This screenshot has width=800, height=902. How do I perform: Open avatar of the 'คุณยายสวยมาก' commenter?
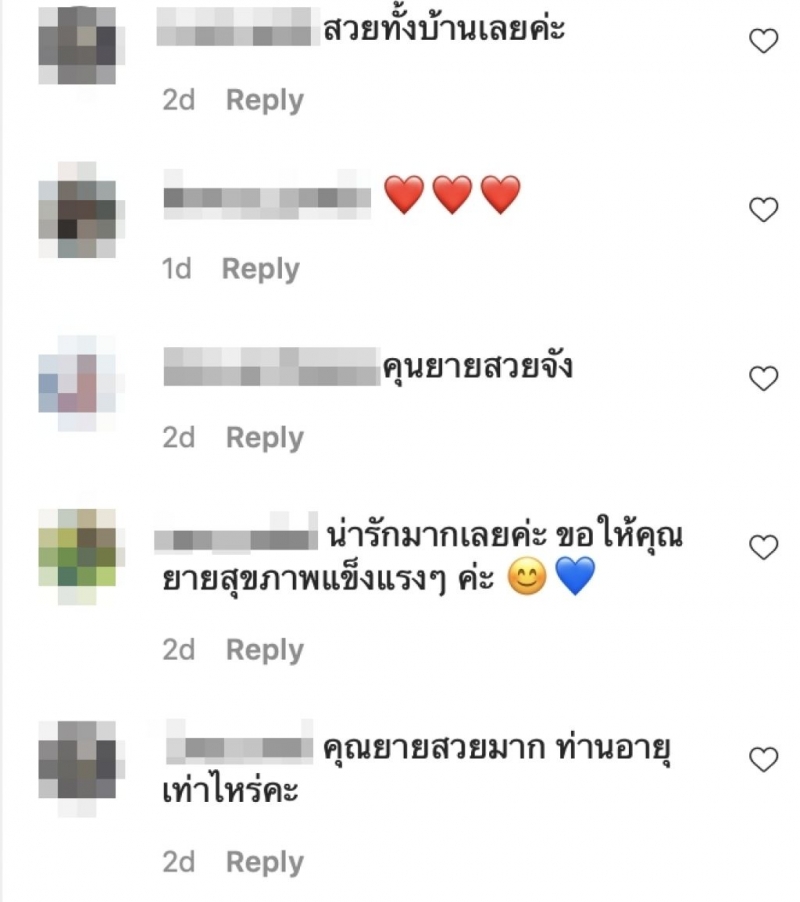click(x=77, y=769)
